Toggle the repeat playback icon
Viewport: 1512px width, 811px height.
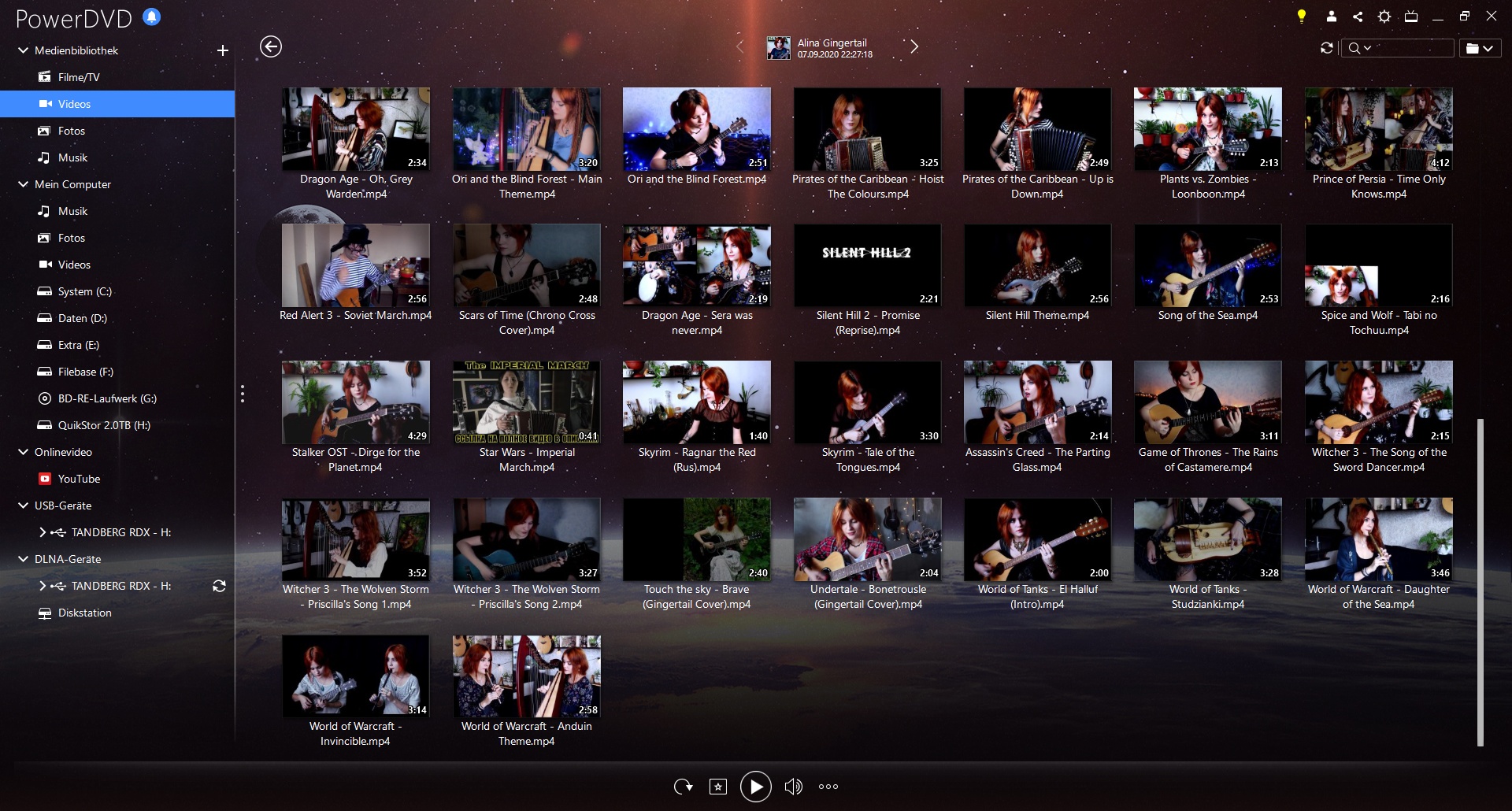click(683, 787)
